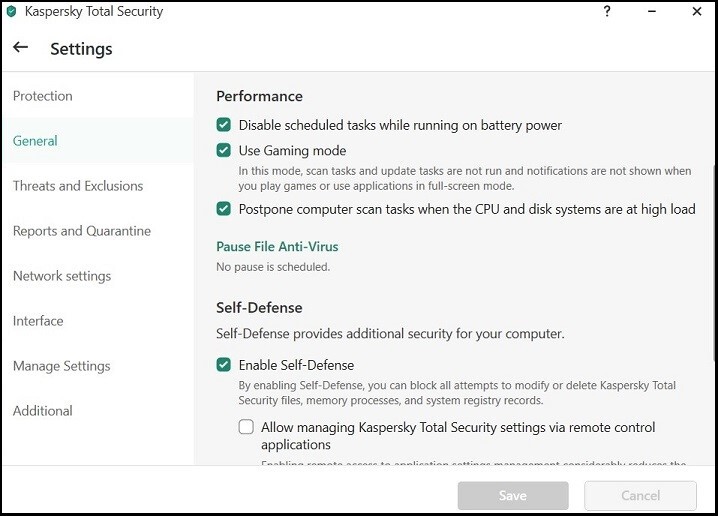Select the General settings section
The image size is (718, 516).
point(35,141)
